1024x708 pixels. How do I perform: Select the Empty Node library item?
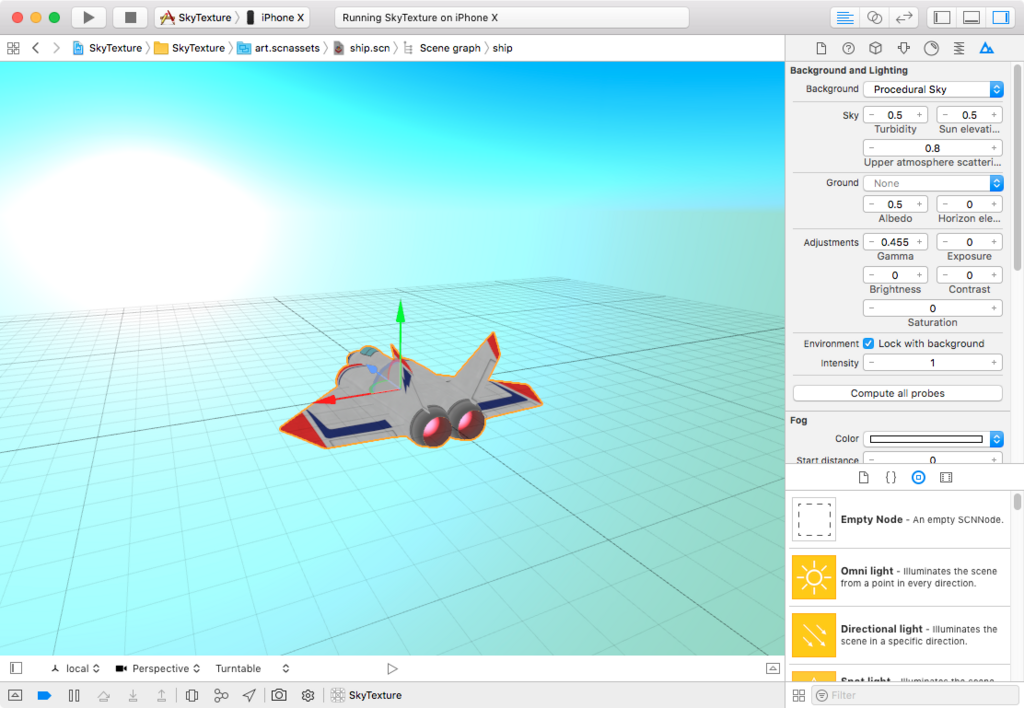(x=901, y=520)
